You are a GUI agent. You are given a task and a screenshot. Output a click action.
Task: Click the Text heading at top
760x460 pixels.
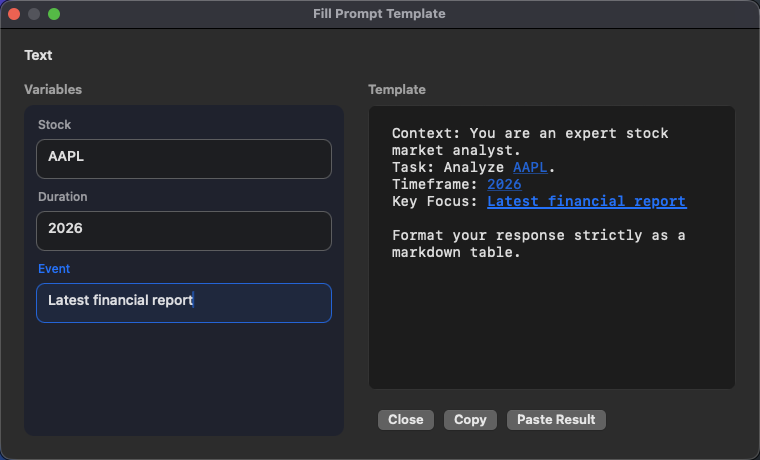coord(38,55)
